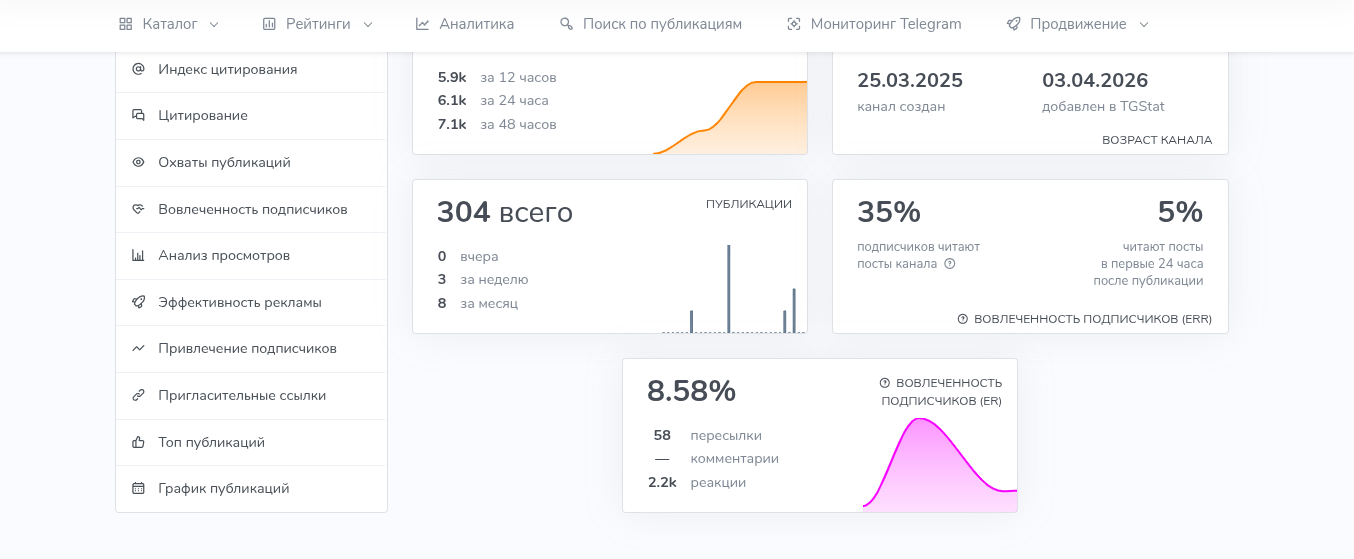Click the quote bubbles icon beside Цитирование
The height and width of the screenshot is (559, 1354).
pyautogui.click(x=139, y=116)
